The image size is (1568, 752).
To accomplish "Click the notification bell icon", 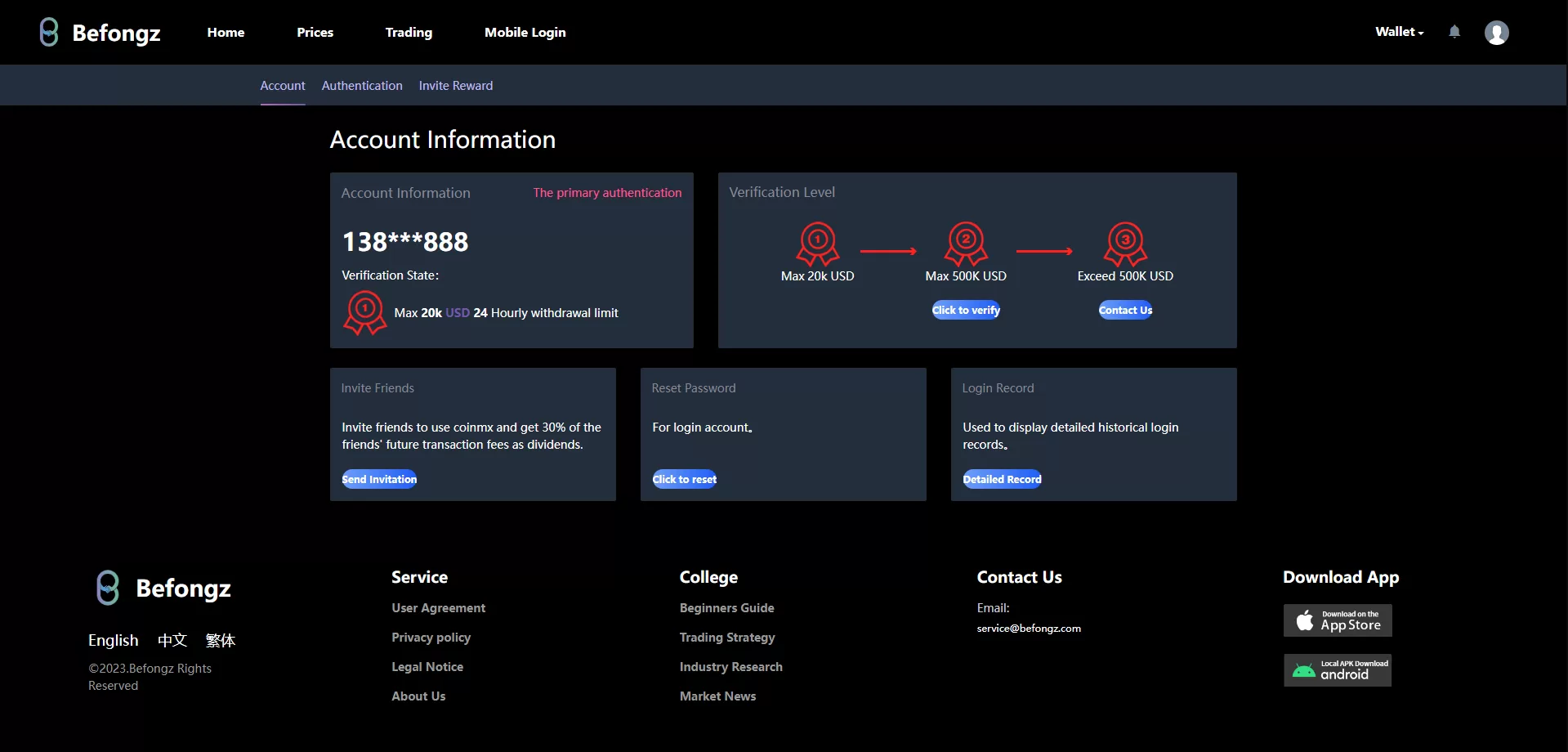I will pos(1454,32).
